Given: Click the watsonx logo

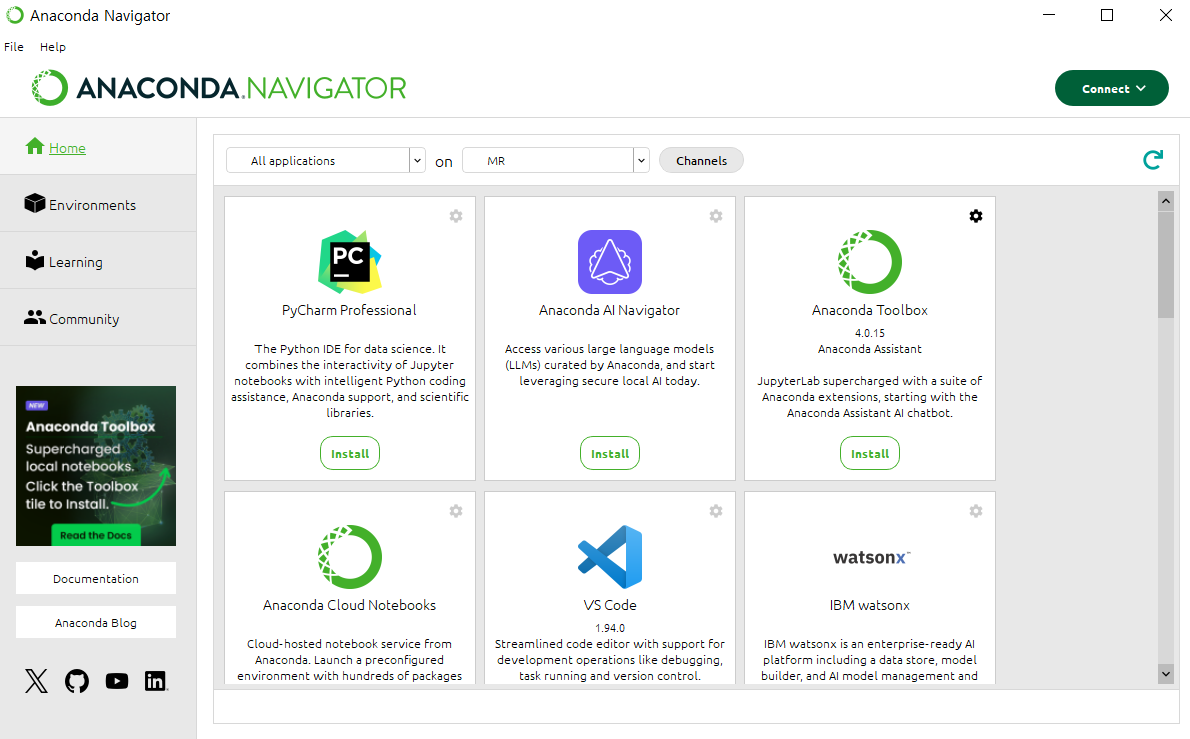Looking at the screenshot, I should pyautogui.click(x=871, y=558).
